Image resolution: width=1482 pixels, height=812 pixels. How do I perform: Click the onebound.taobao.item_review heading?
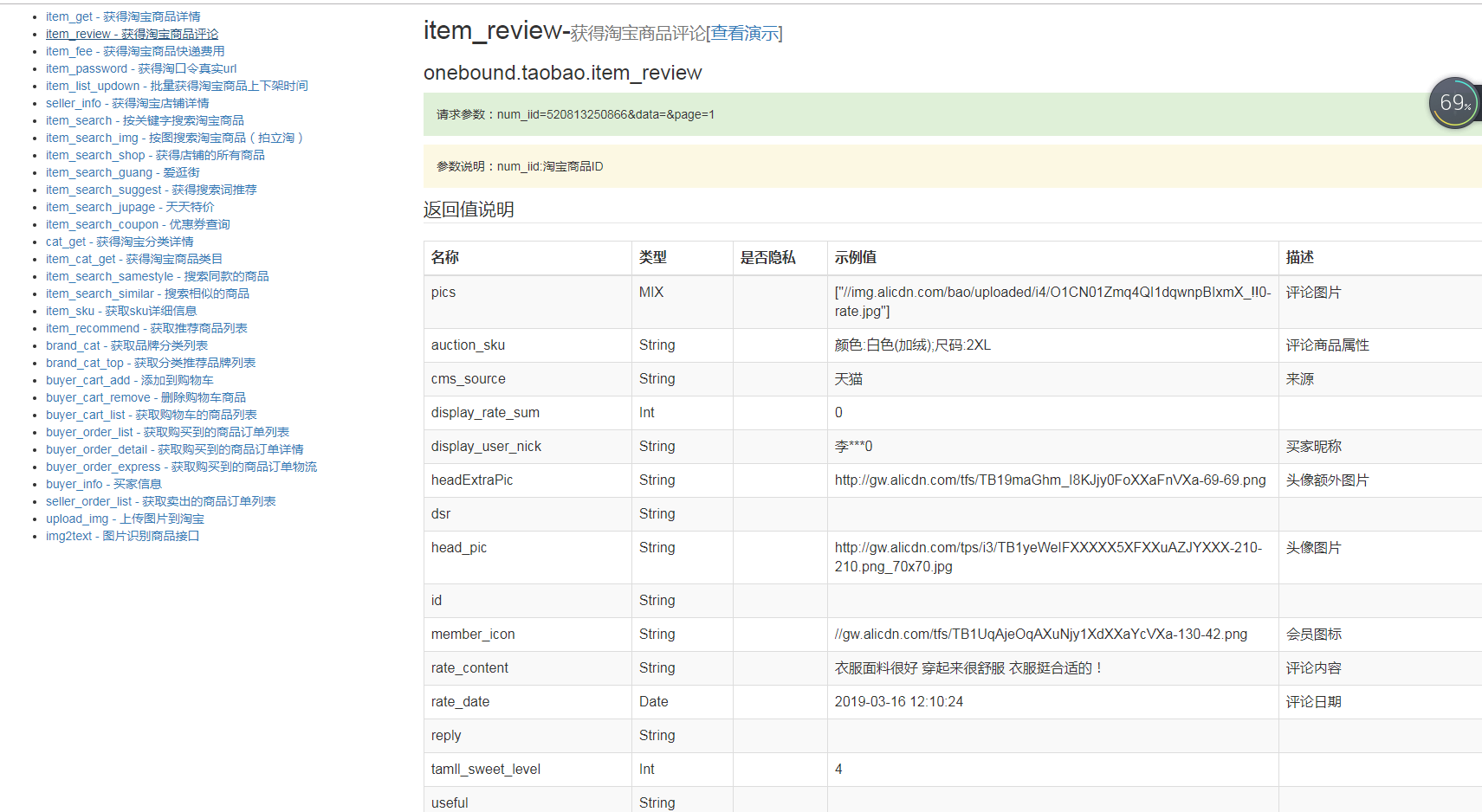[563, 73]
